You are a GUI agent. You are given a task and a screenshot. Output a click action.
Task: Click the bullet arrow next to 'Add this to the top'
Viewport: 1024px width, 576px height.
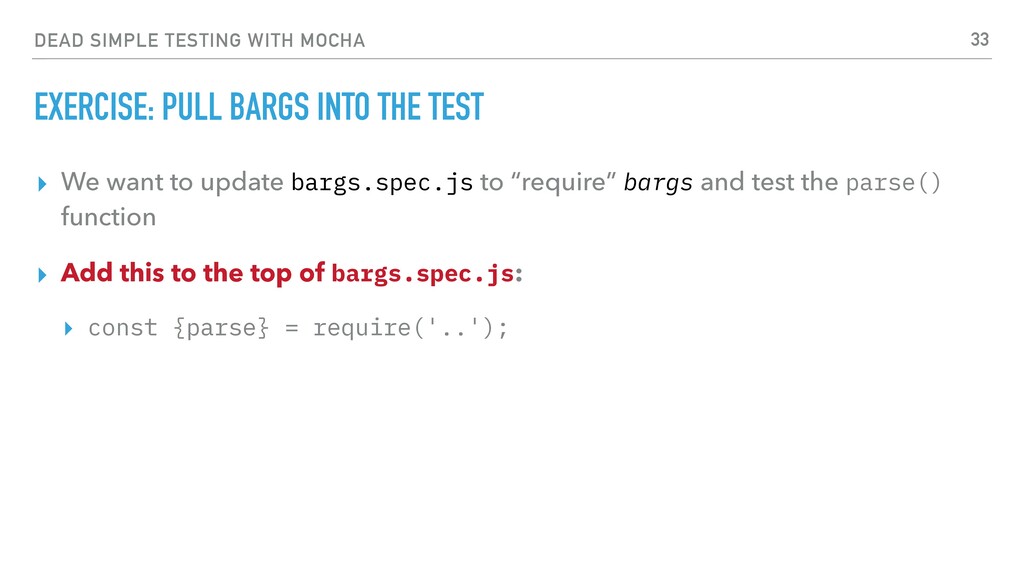pyautogui.click(x=42, y=275)
